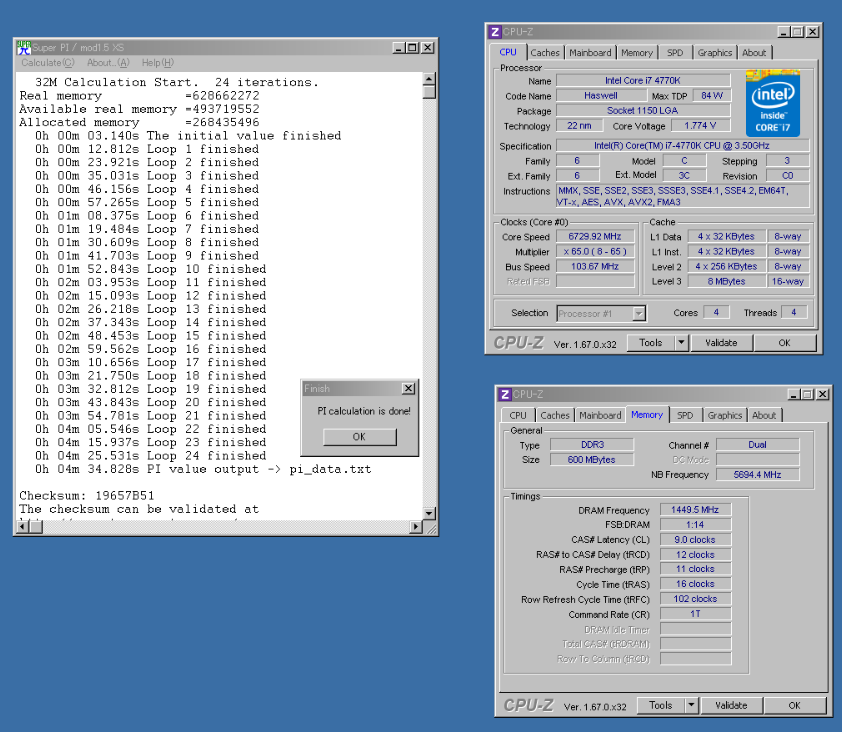Image resolution: width=842 pixels, height=732 pixels.
Task: Open the Help menu in Super PI
Action: 157,63
